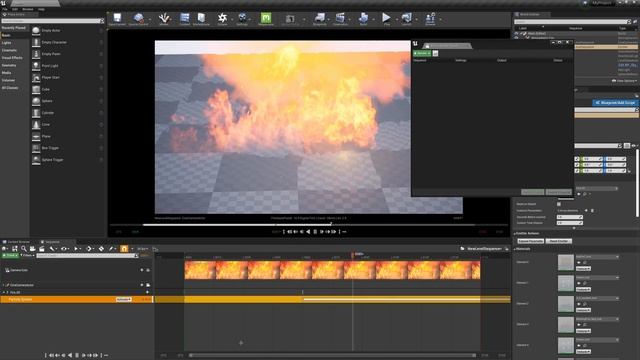Click the Reset Emitter button
The image size is (640, 360).
[559, 241]
